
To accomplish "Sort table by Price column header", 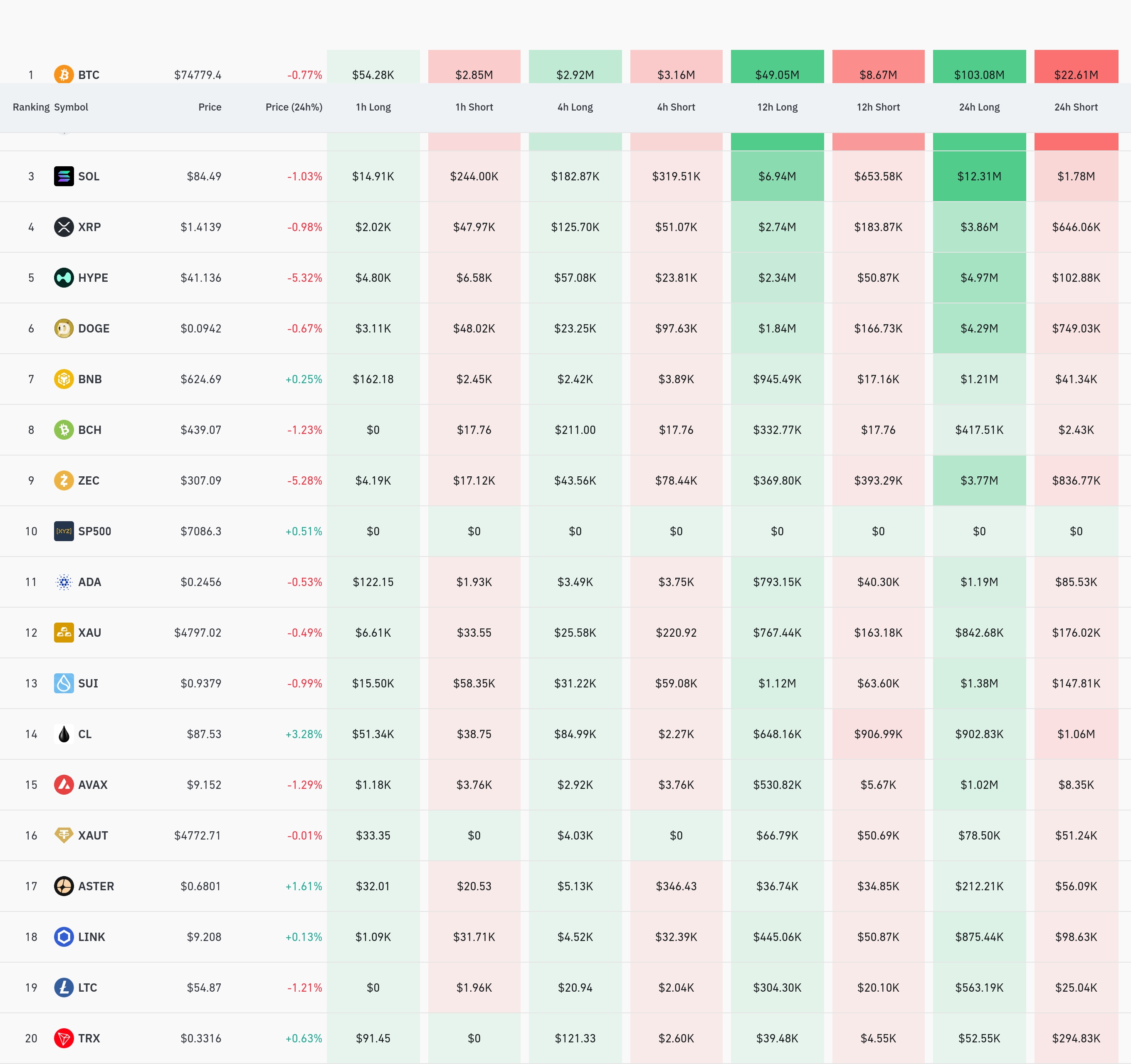I will pyautogui.click(x=210, y=107).
